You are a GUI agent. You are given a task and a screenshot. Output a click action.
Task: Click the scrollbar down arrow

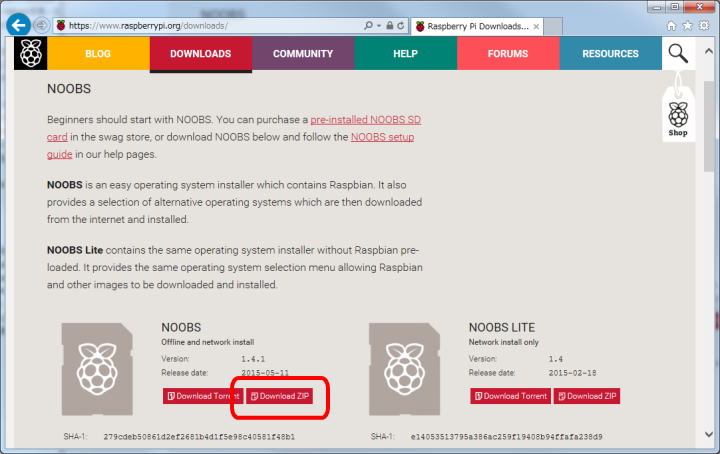click(x=709, y=434)
